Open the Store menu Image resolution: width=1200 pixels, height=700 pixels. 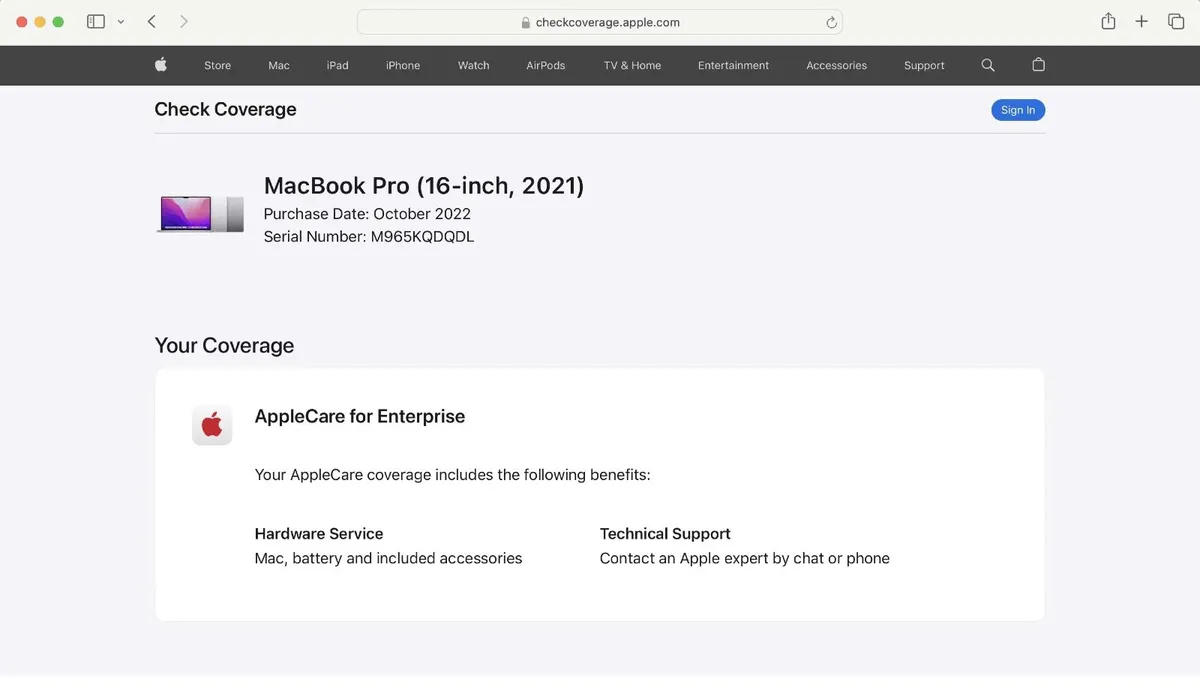coord(217,65)
